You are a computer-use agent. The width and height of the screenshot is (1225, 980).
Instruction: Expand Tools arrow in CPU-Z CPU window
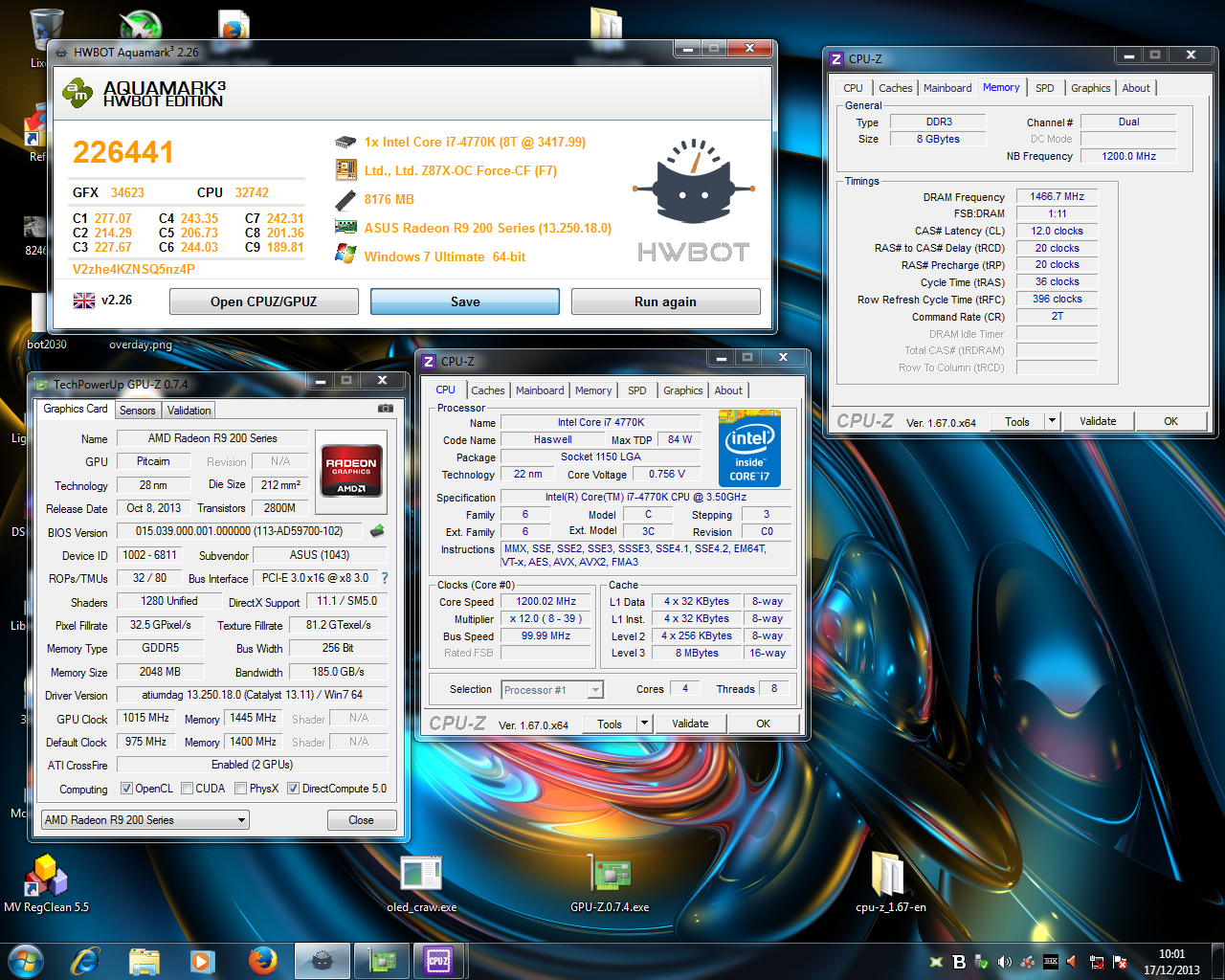pyautogui.click(x=645, y=724)
